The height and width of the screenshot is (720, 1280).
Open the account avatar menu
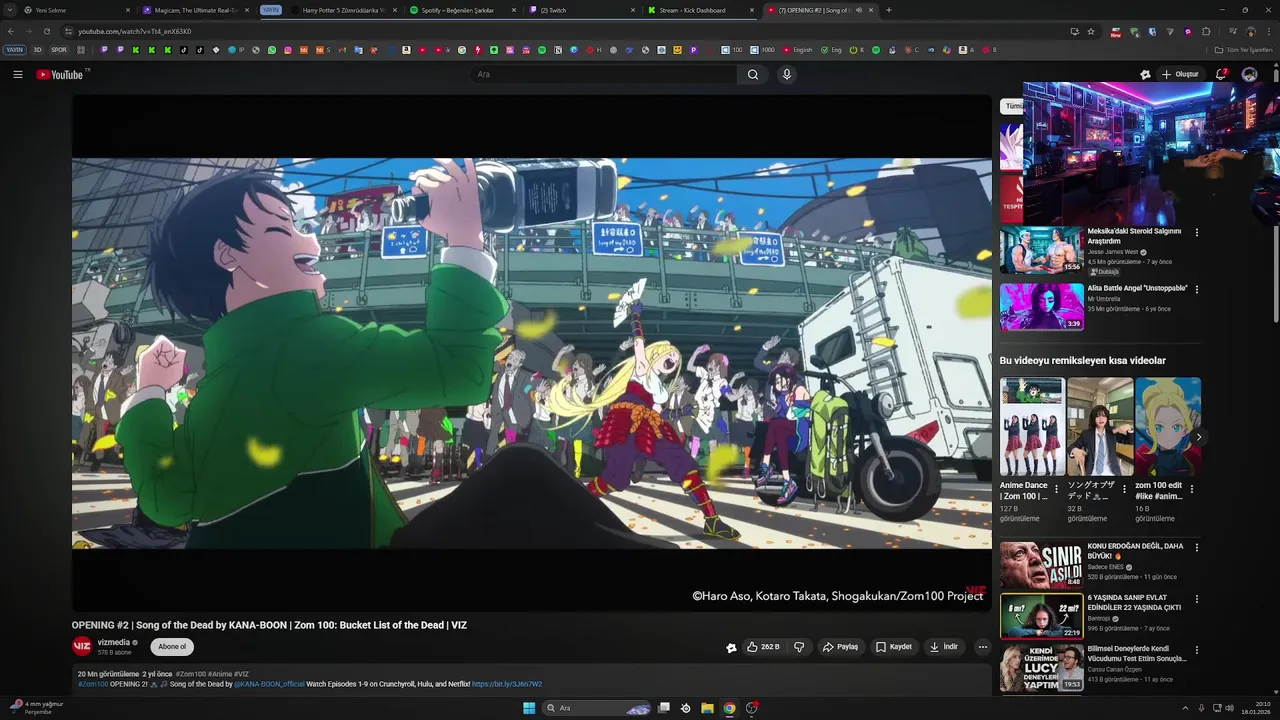[1249, 74]
